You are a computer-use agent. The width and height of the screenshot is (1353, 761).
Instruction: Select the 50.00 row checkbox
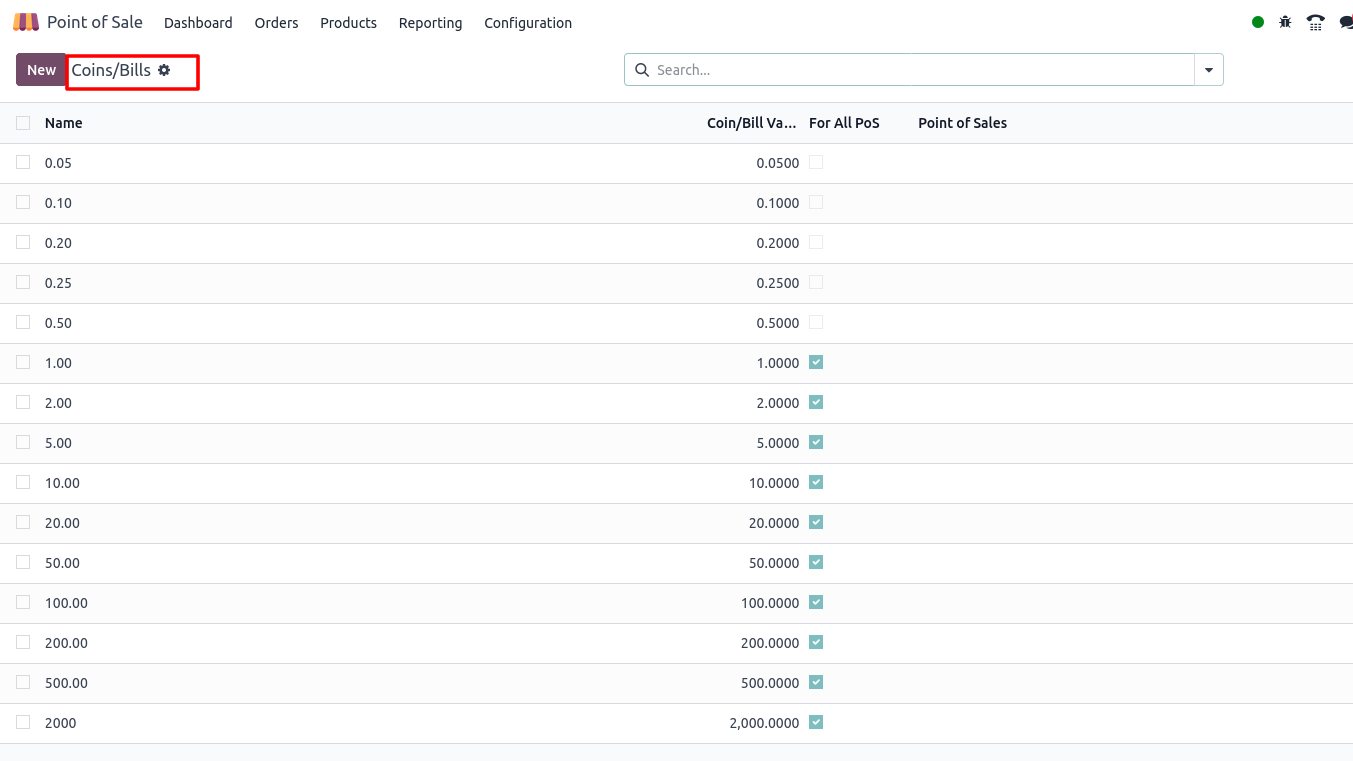(23, 562)
